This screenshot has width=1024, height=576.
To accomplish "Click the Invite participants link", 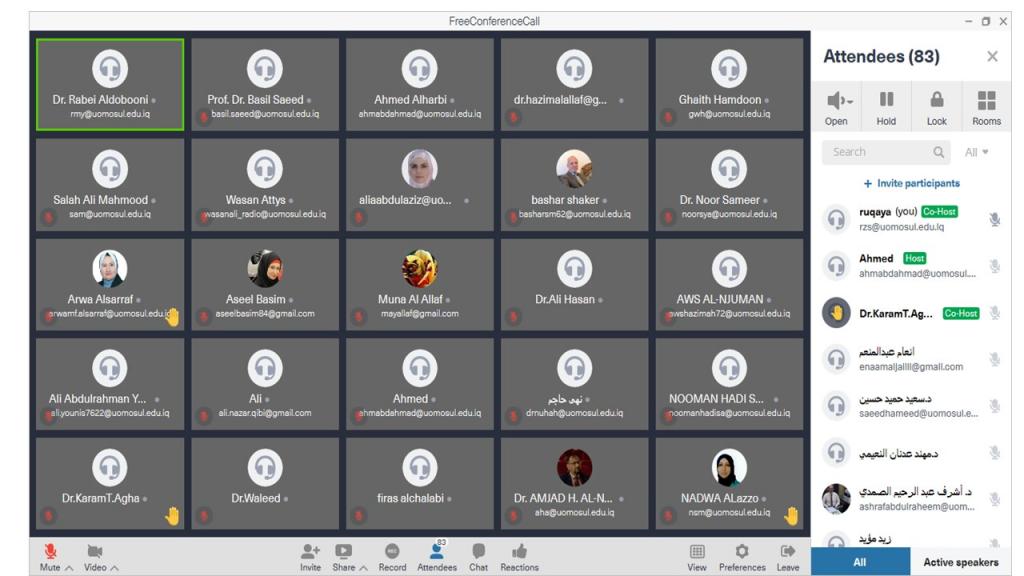I will click(911, 183).
